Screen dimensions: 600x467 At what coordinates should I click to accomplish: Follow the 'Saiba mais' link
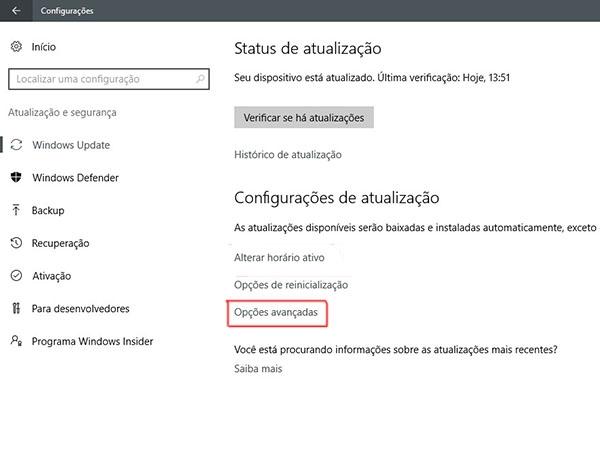(258, 369)
